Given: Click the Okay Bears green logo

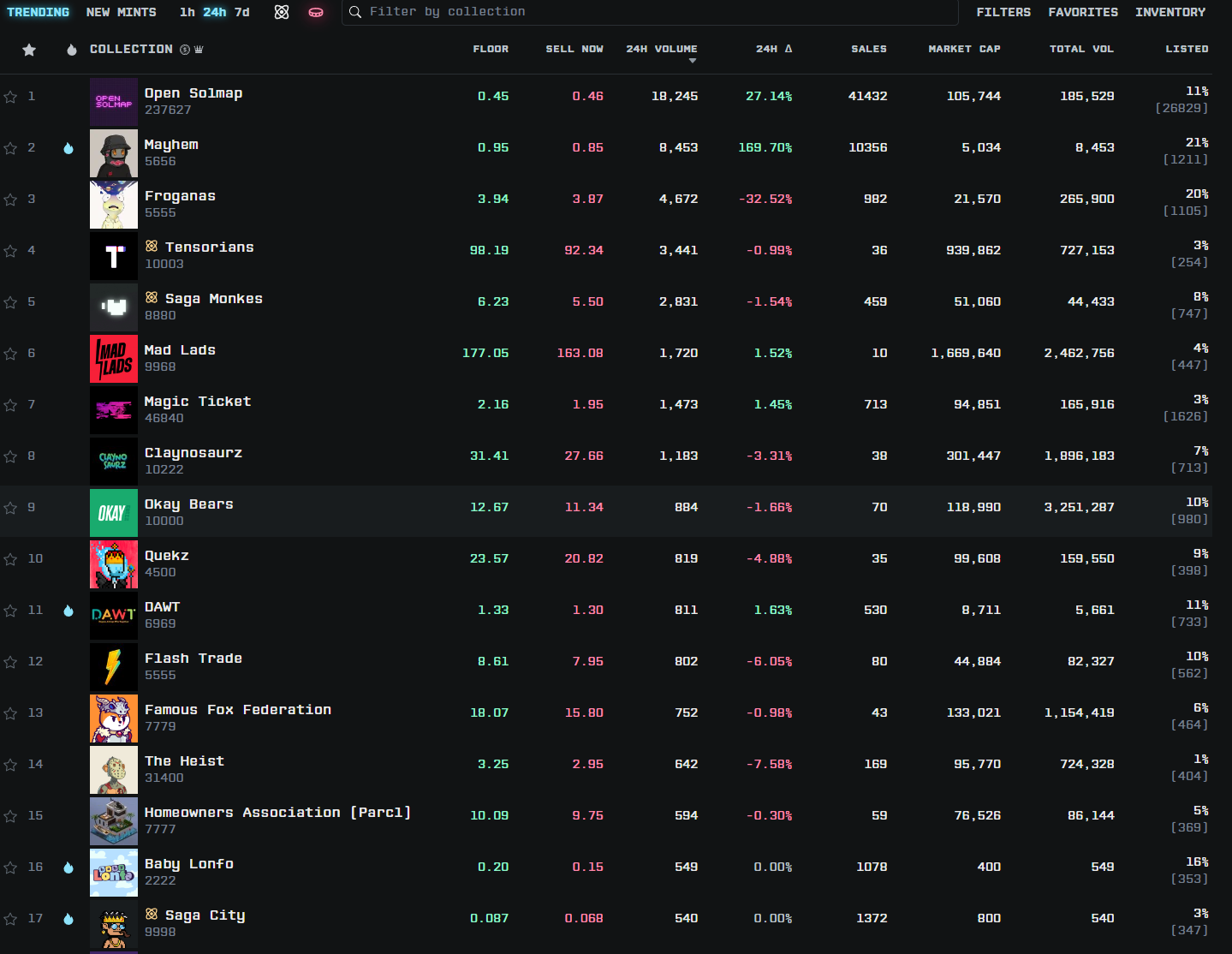Looking at the screenshot, I should pyautogui.click(x=114, y=513).
